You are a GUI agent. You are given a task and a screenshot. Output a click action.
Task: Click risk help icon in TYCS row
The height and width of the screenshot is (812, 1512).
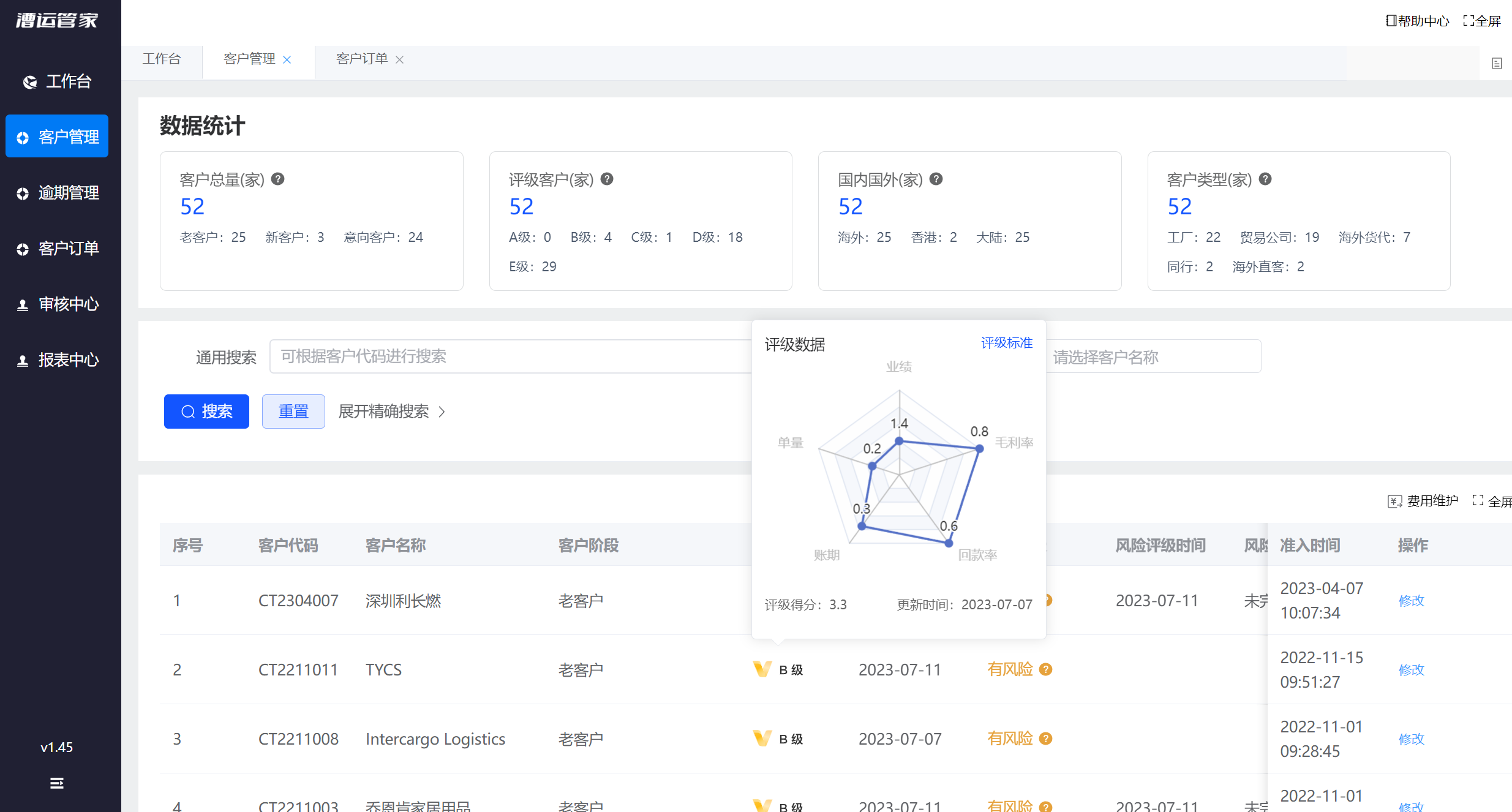(x=1046, y=669)
